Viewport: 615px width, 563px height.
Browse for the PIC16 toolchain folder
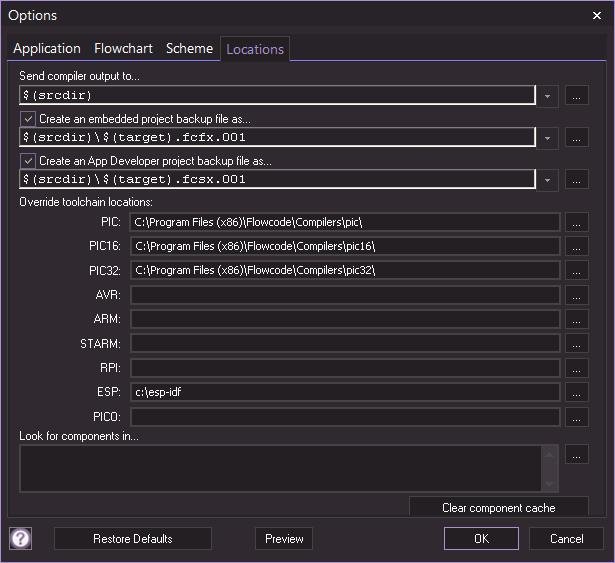[x=577, y=246]
